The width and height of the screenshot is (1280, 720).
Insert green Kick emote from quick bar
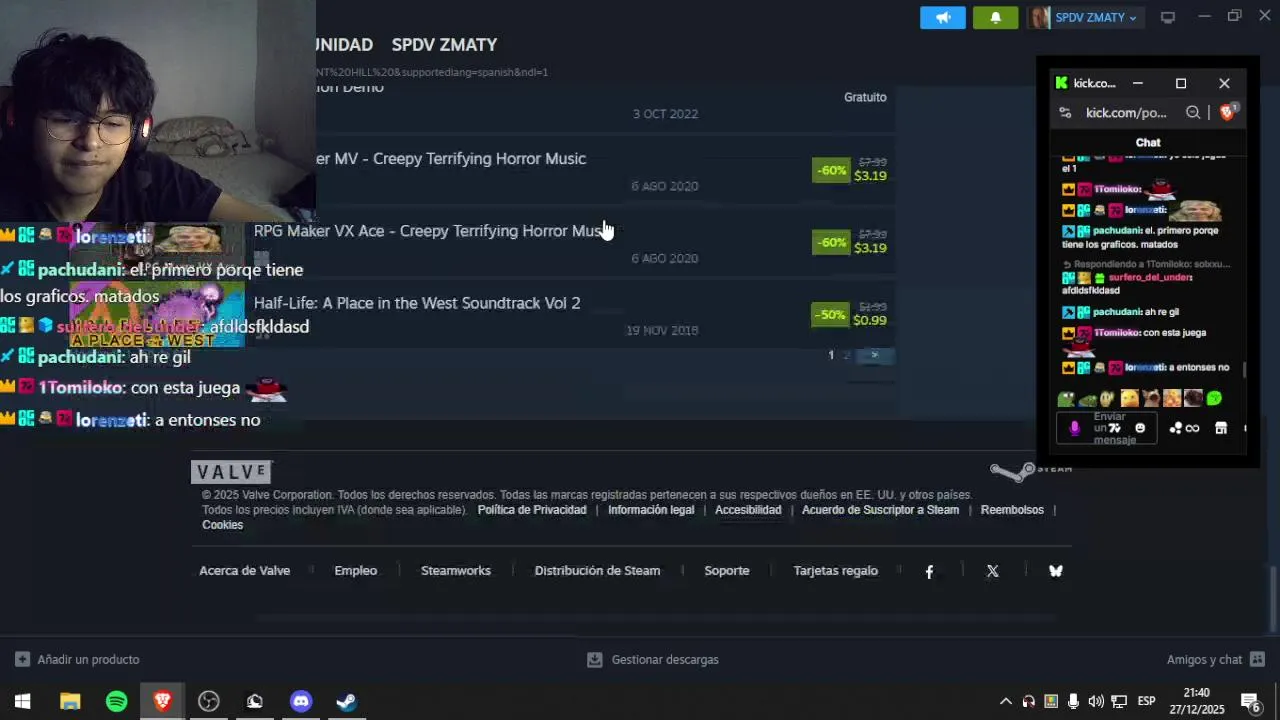coord(1214,399)
